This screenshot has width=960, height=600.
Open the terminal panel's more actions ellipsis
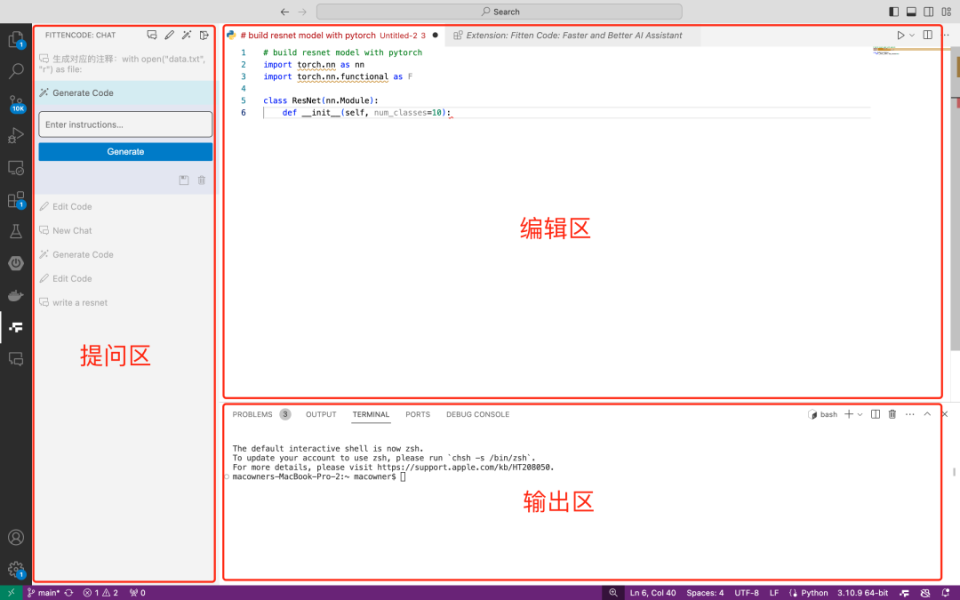click(910, 414)
